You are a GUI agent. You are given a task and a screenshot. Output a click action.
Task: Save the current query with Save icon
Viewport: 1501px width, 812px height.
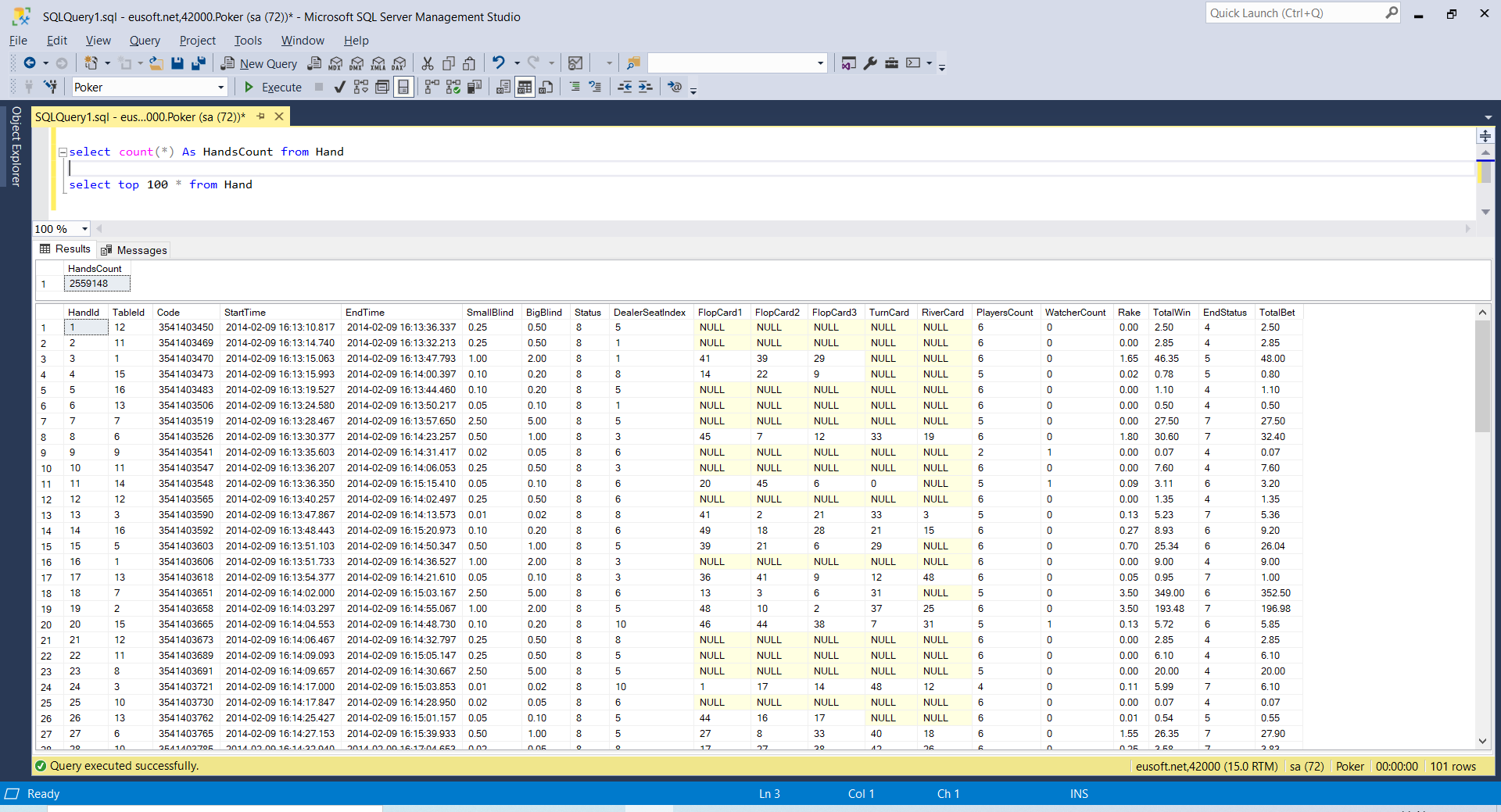pyautogui.click(x=177, y=63)
